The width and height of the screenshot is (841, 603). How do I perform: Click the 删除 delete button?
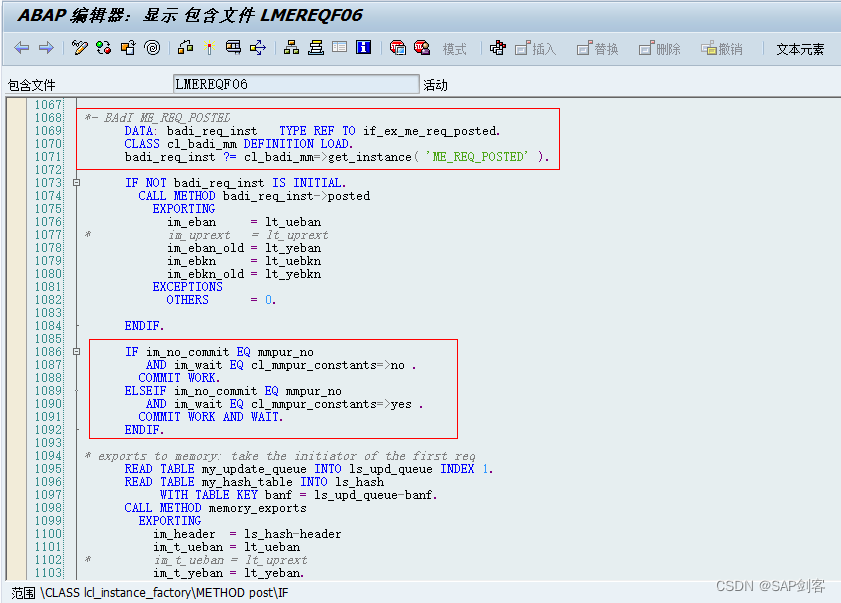pyautogui.click(x=667, y=48)
